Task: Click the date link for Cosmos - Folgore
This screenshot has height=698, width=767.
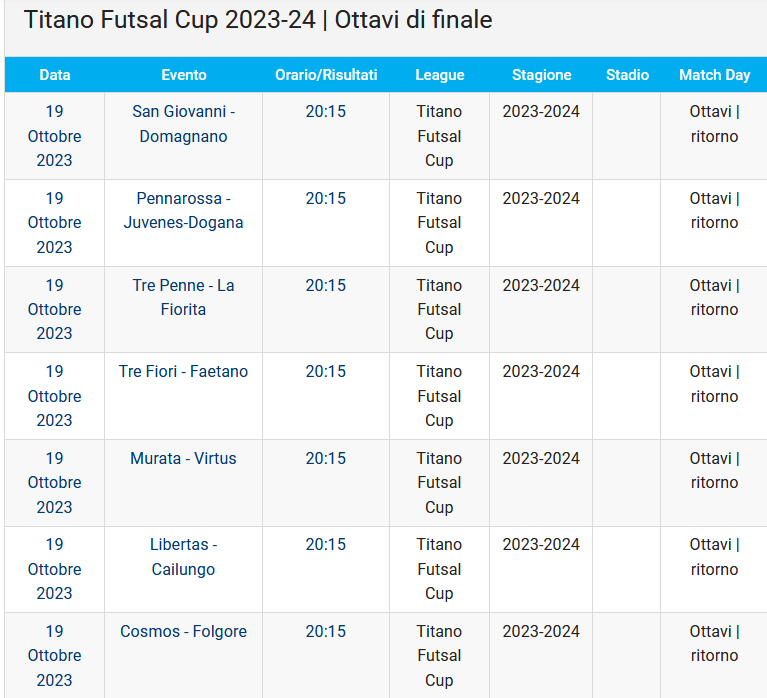Action: click(x=55, y=655)
